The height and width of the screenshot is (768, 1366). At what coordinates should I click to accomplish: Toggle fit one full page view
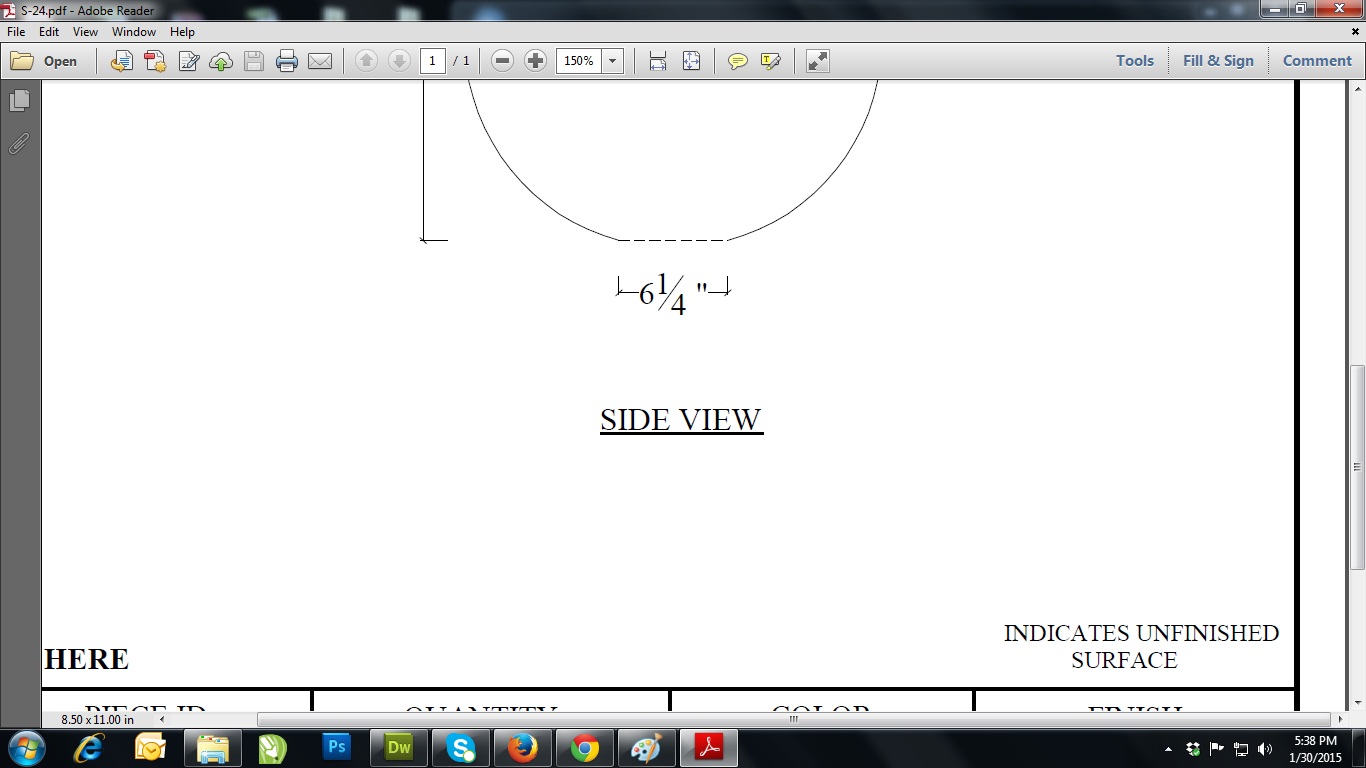click(691, 61)
